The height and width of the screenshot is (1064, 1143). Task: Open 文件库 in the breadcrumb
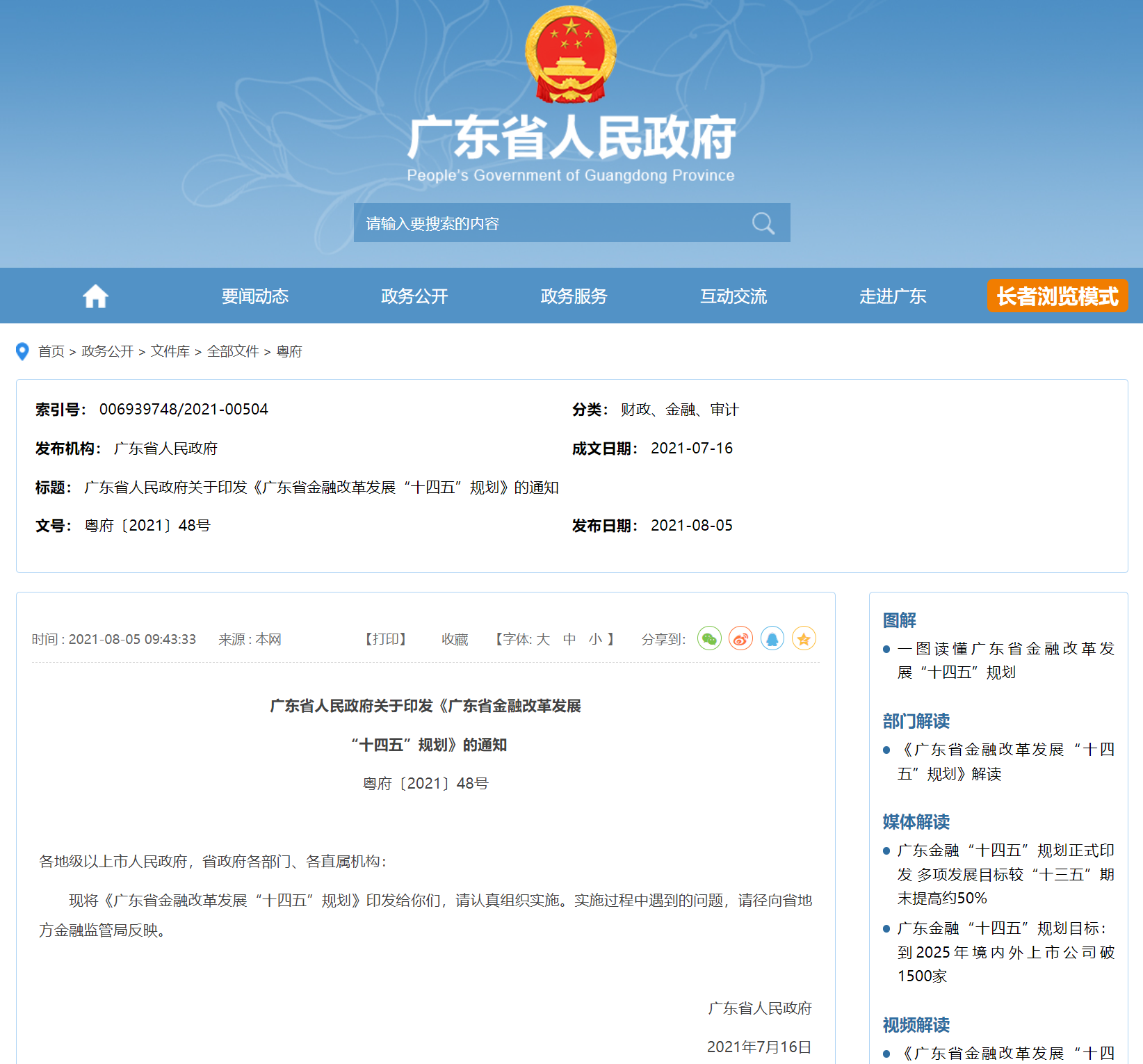(x=170, y=352)
